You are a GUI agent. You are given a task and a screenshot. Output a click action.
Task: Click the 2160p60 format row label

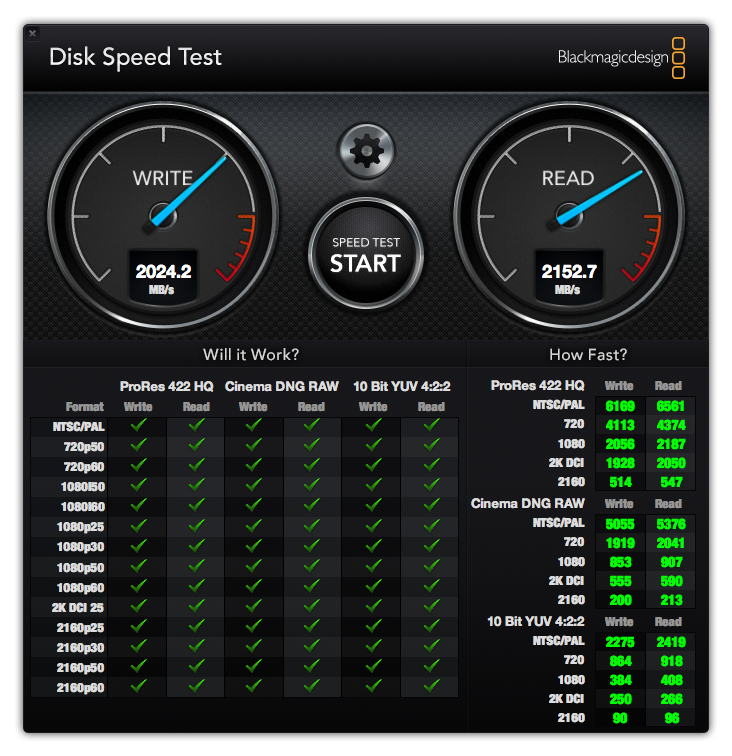(x=80, y=688)
